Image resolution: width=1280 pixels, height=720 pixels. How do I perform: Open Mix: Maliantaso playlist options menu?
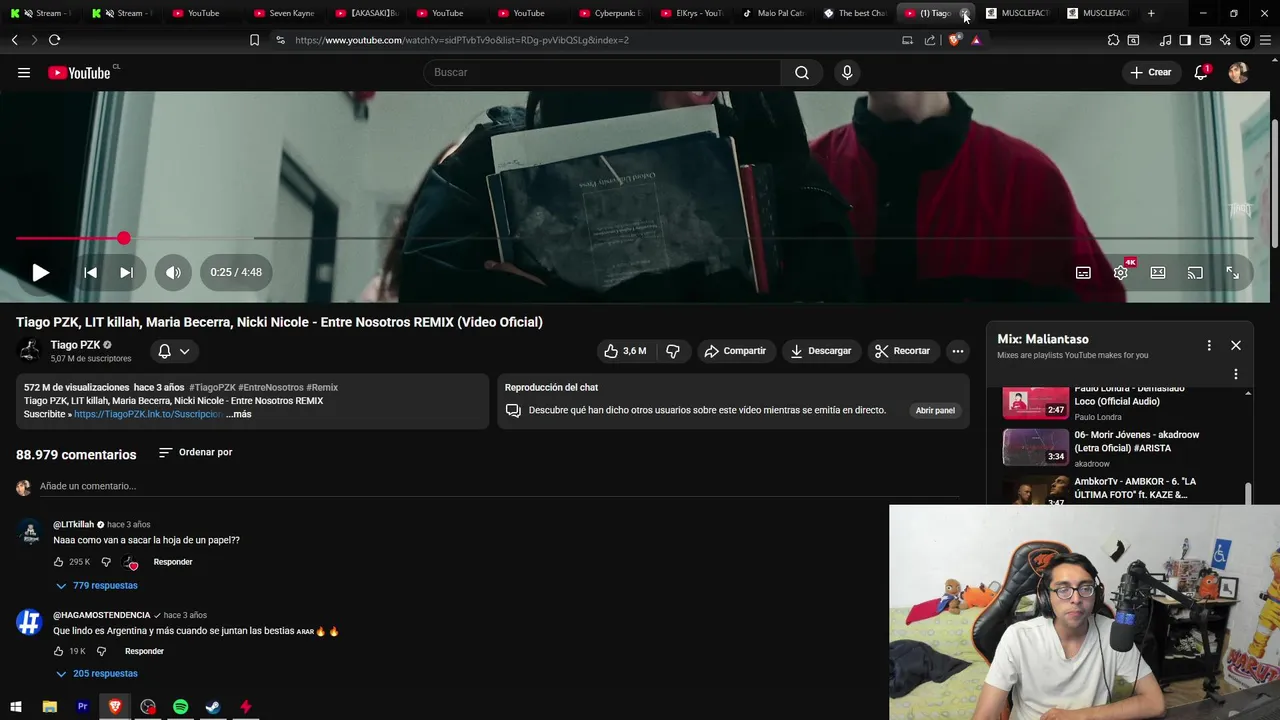[x=1209, y=345]
